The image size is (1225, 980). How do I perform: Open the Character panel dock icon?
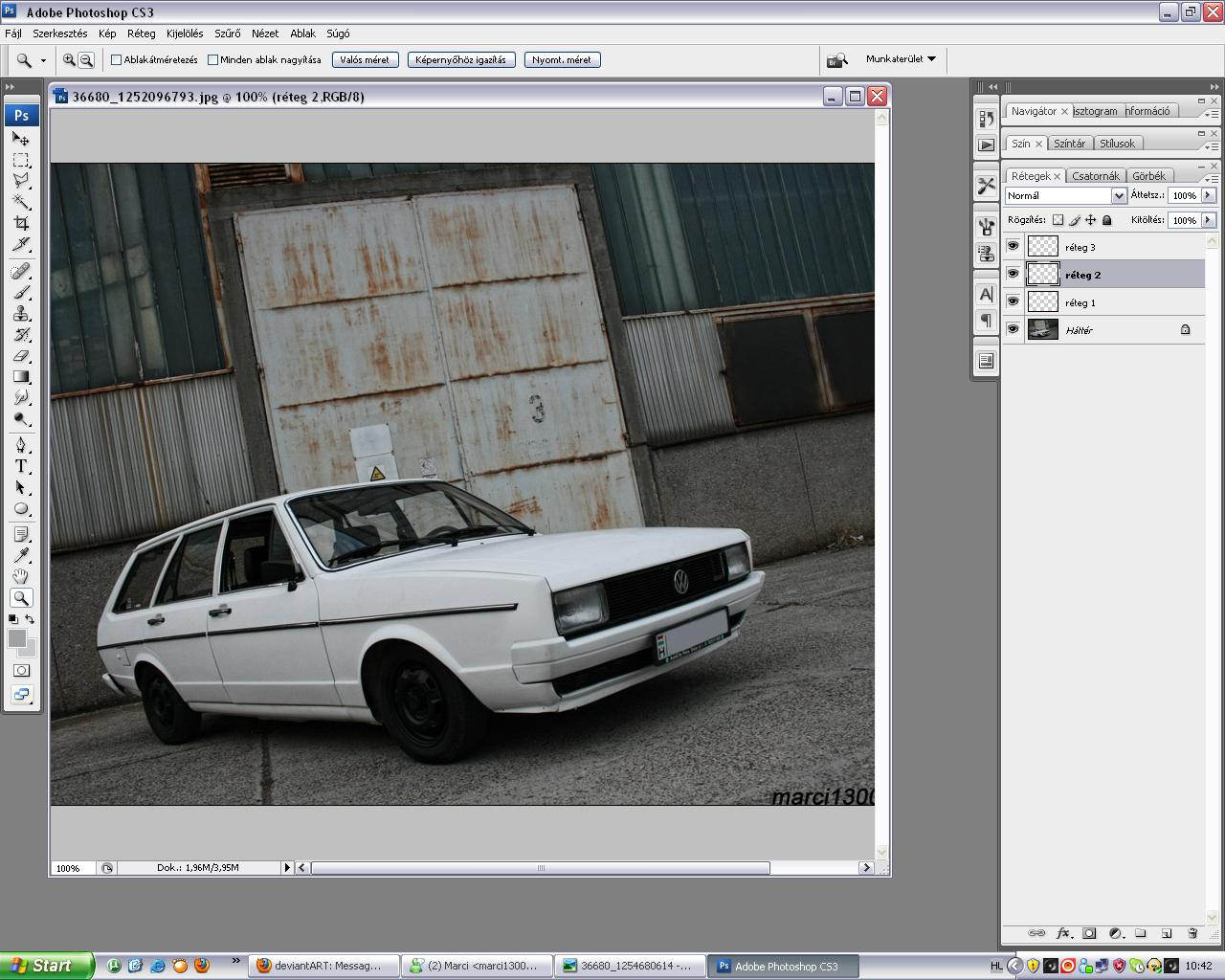(x=986, y=294)
